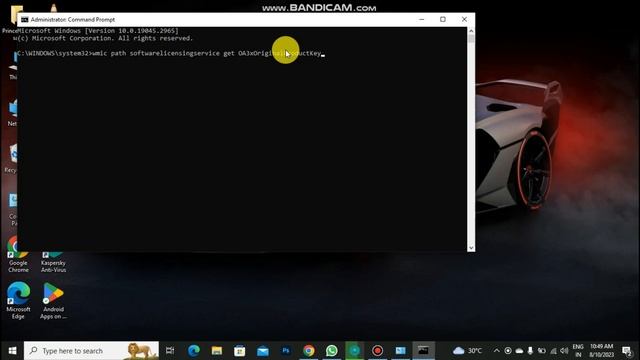Close the Administrator Command Prompt window
The height and width of the screenshot is (360, 640).
coord(464,19)
